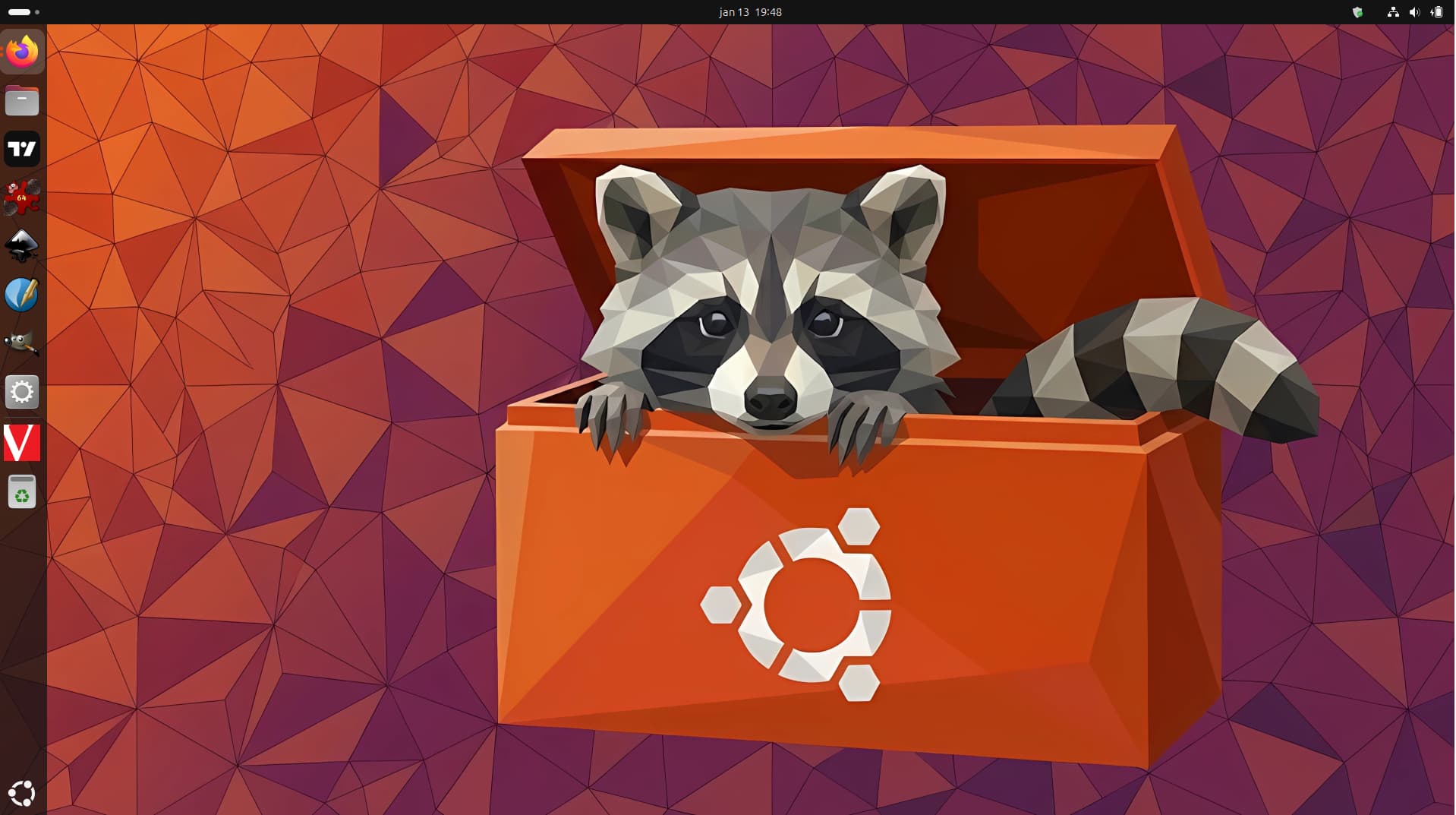The width and height of the screenshot is (1456, 815).
Task: Open the Trash in the dock
Action: pos(22,491)
